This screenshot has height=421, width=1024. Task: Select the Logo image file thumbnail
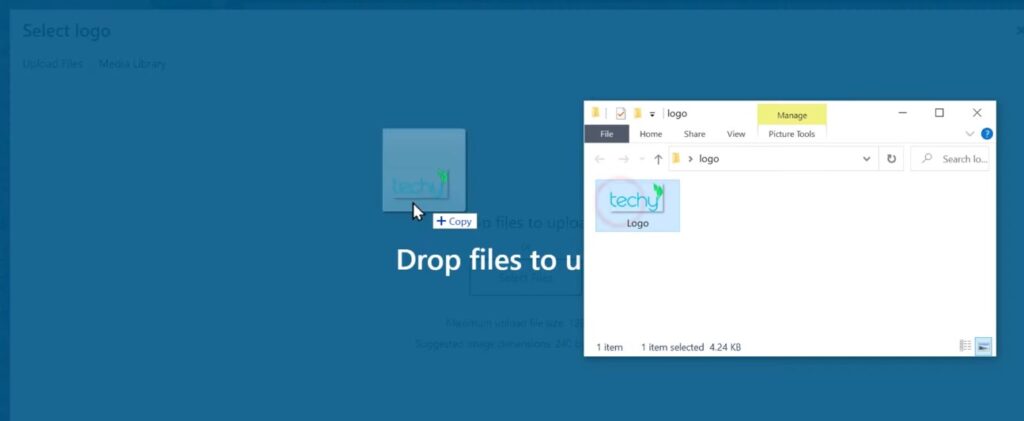(x=637, y=205)
